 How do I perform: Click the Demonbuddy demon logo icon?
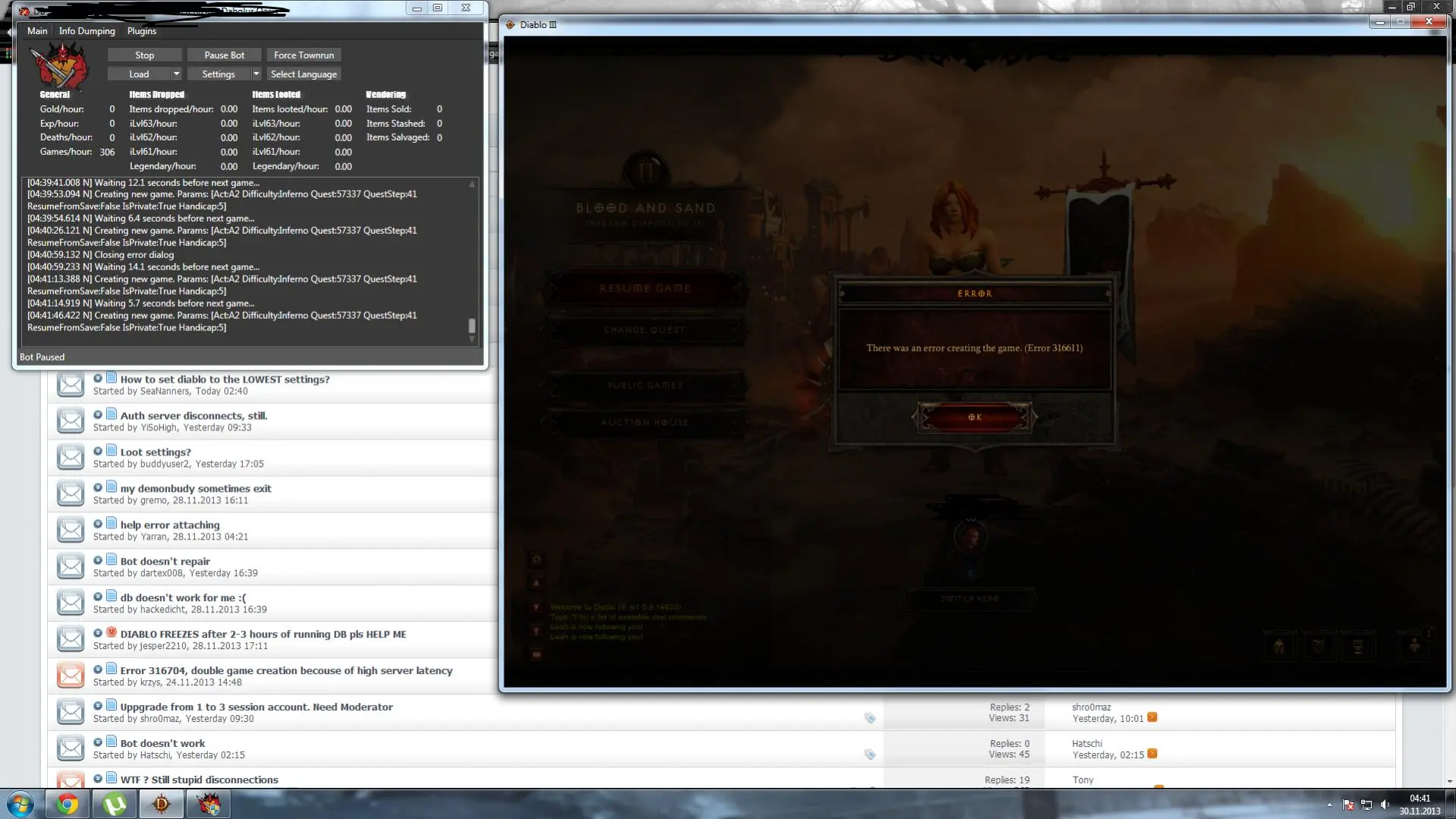59,66
